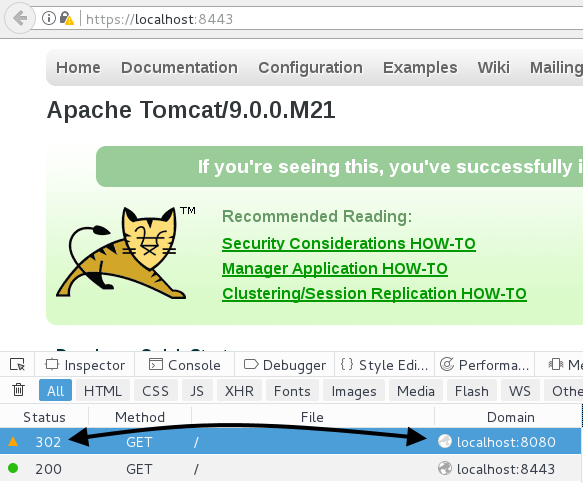Click the Console tab icon
This screenshot has width=583, height=483.
(155, 364)
